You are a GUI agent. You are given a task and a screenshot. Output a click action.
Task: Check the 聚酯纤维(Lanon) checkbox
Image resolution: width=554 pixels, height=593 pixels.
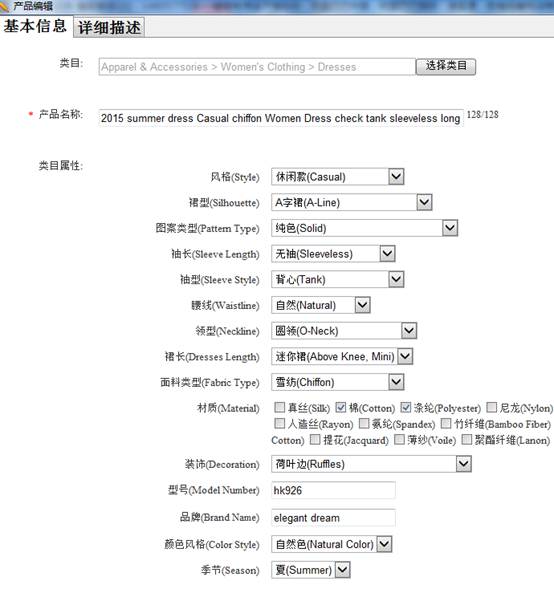467,439
